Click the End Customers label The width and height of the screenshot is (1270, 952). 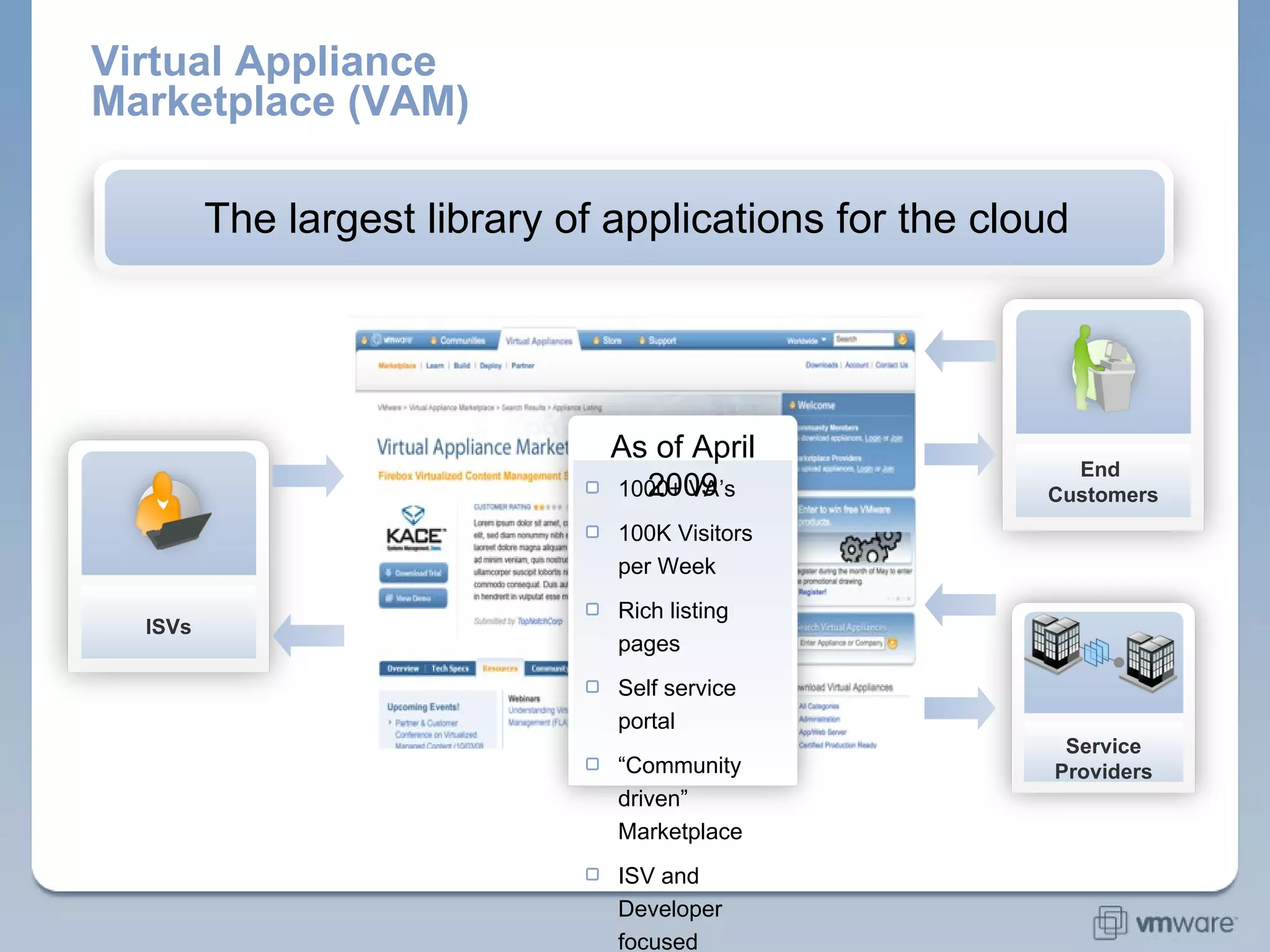1103,482
